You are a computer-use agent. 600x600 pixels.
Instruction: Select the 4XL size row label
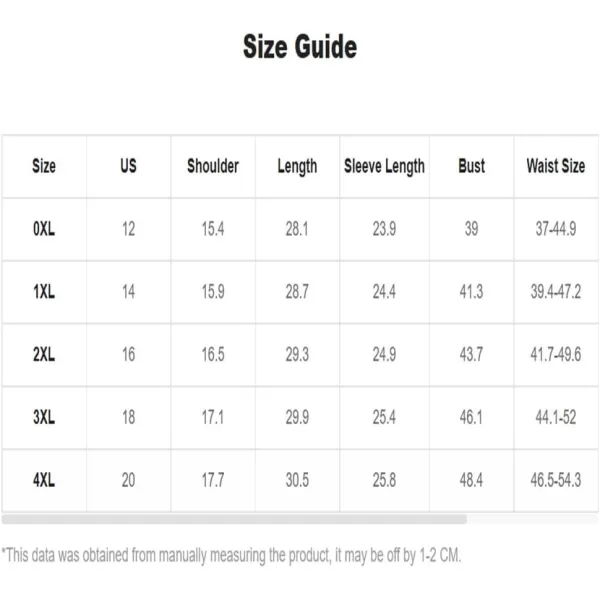(x=44, y=480)
